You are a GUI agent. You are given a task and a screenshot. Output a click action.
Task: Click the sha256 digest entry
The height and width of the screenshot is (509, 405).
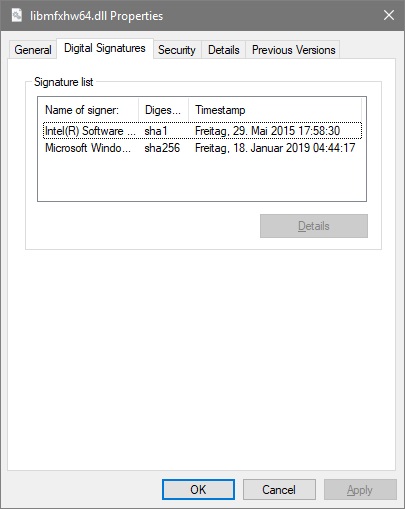pyautogui.click(x=162, y=148)
